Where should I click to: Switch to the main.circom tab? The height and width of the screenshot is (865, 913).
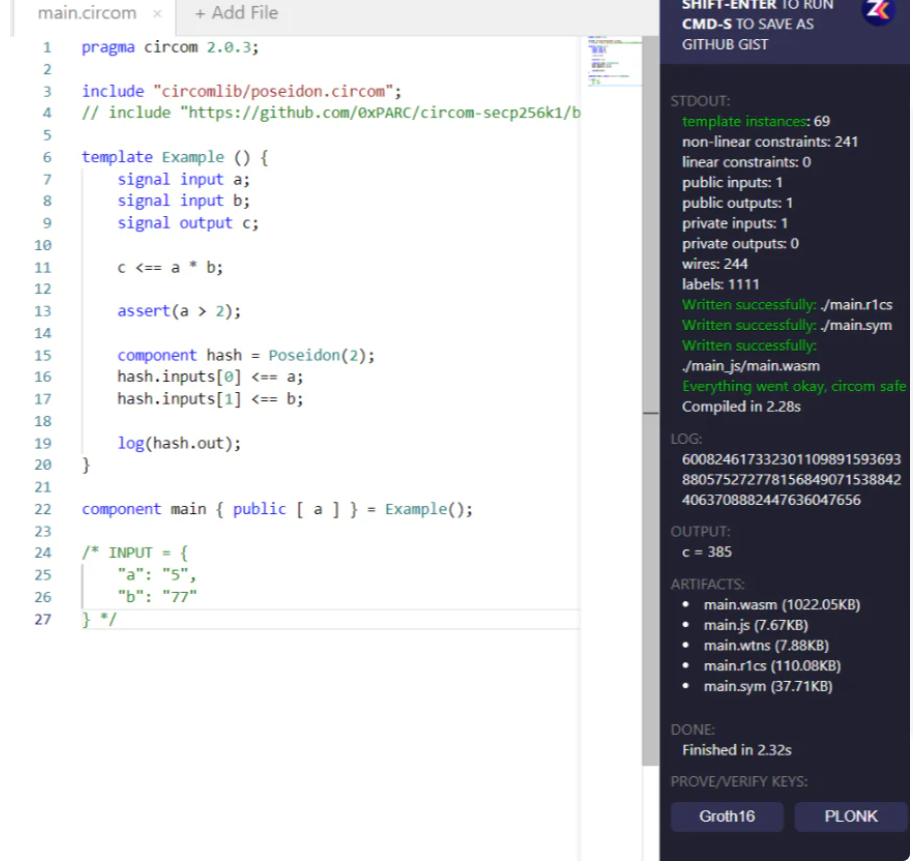[86, 14]
